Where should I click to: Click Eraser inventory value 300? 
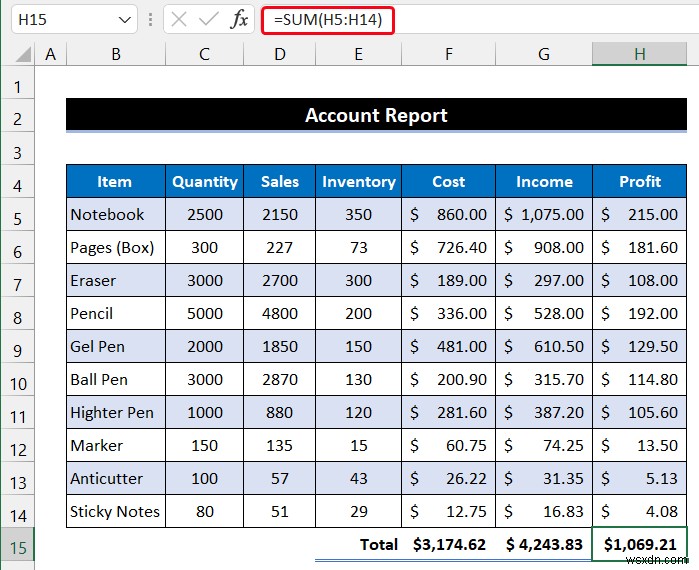coord(358,280)
